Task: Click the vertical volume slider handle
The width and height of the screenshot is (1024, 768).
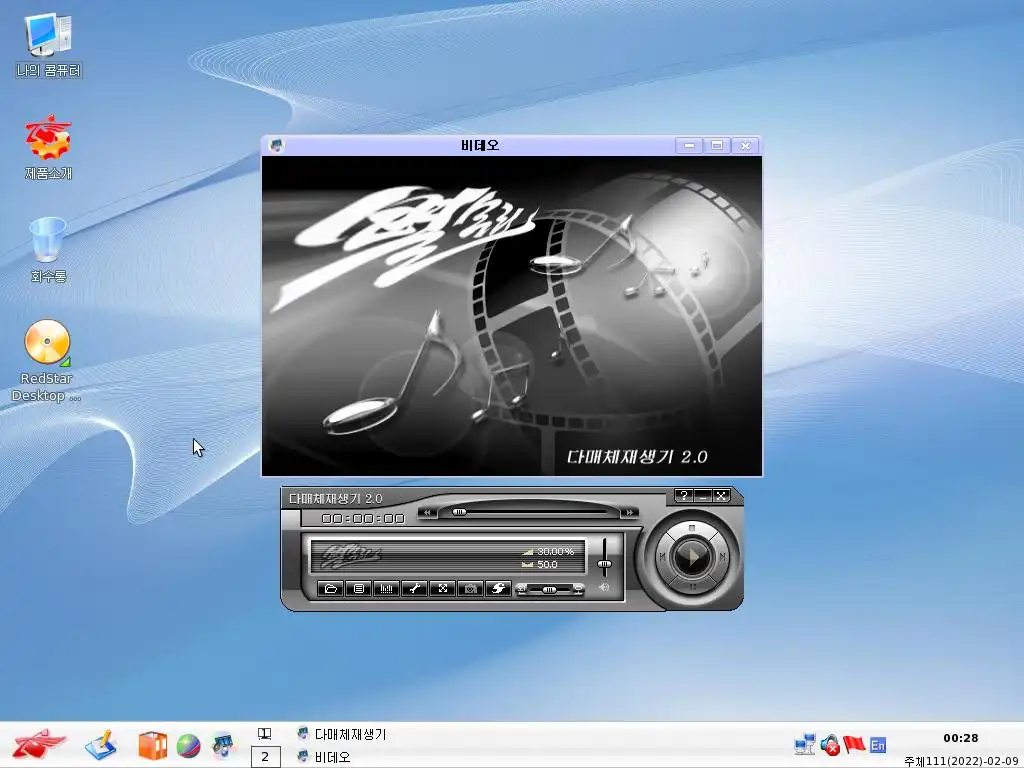Action: coord(604,564)
